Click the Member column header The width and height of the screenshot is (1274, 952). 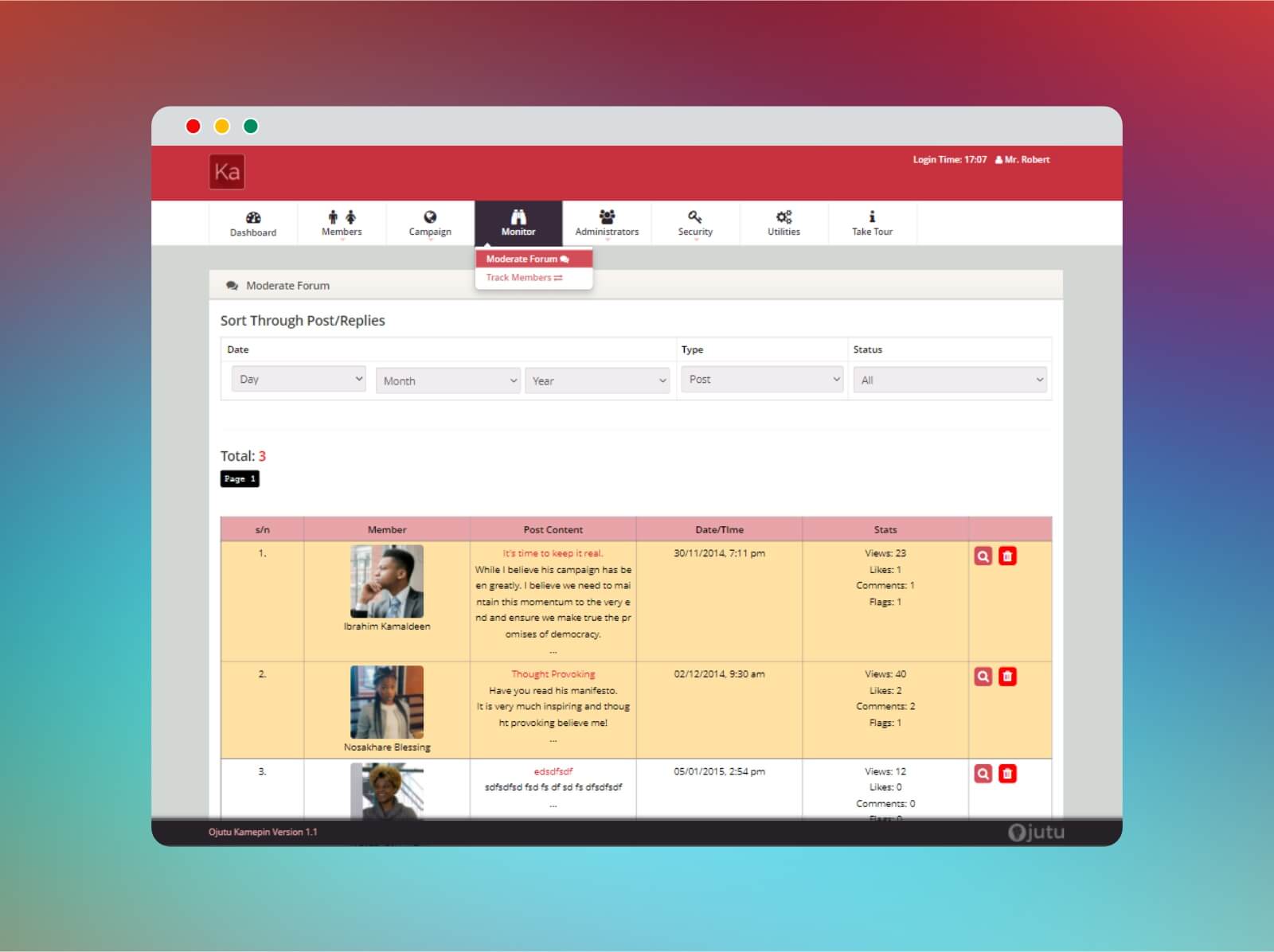click(x=387, y=529)
